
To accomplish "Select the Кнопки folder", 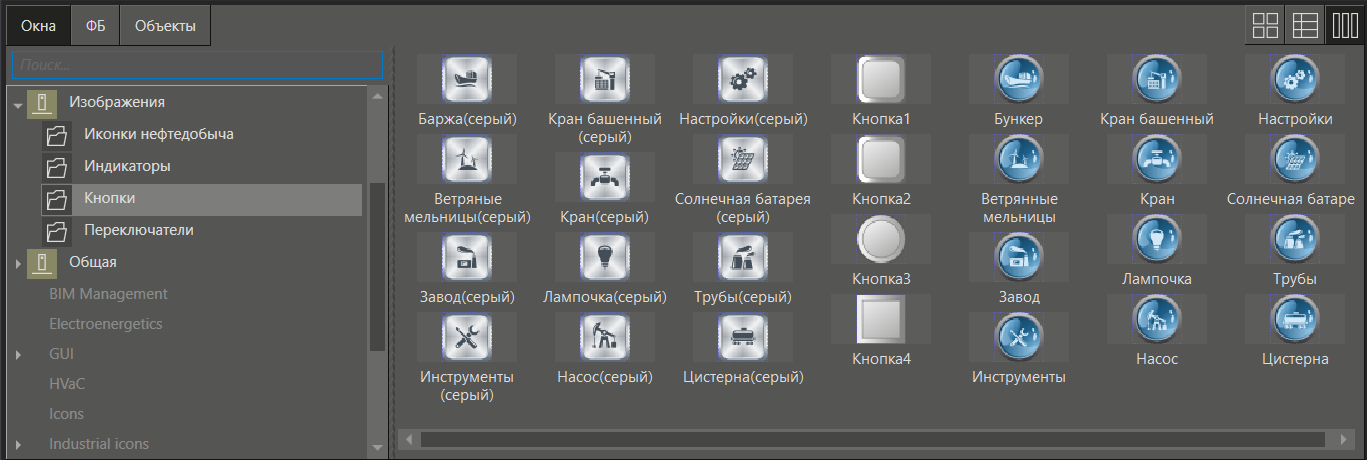I will click(x=201, y=199).
